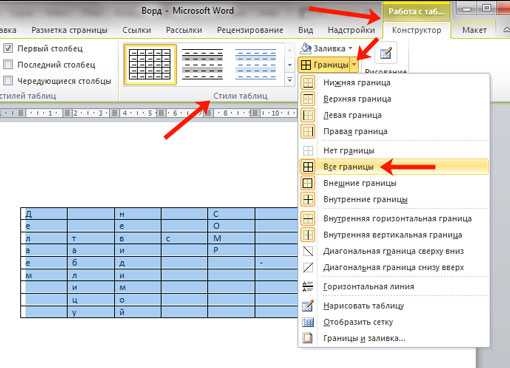Choose Нет границы menu entry

(393, 150)
